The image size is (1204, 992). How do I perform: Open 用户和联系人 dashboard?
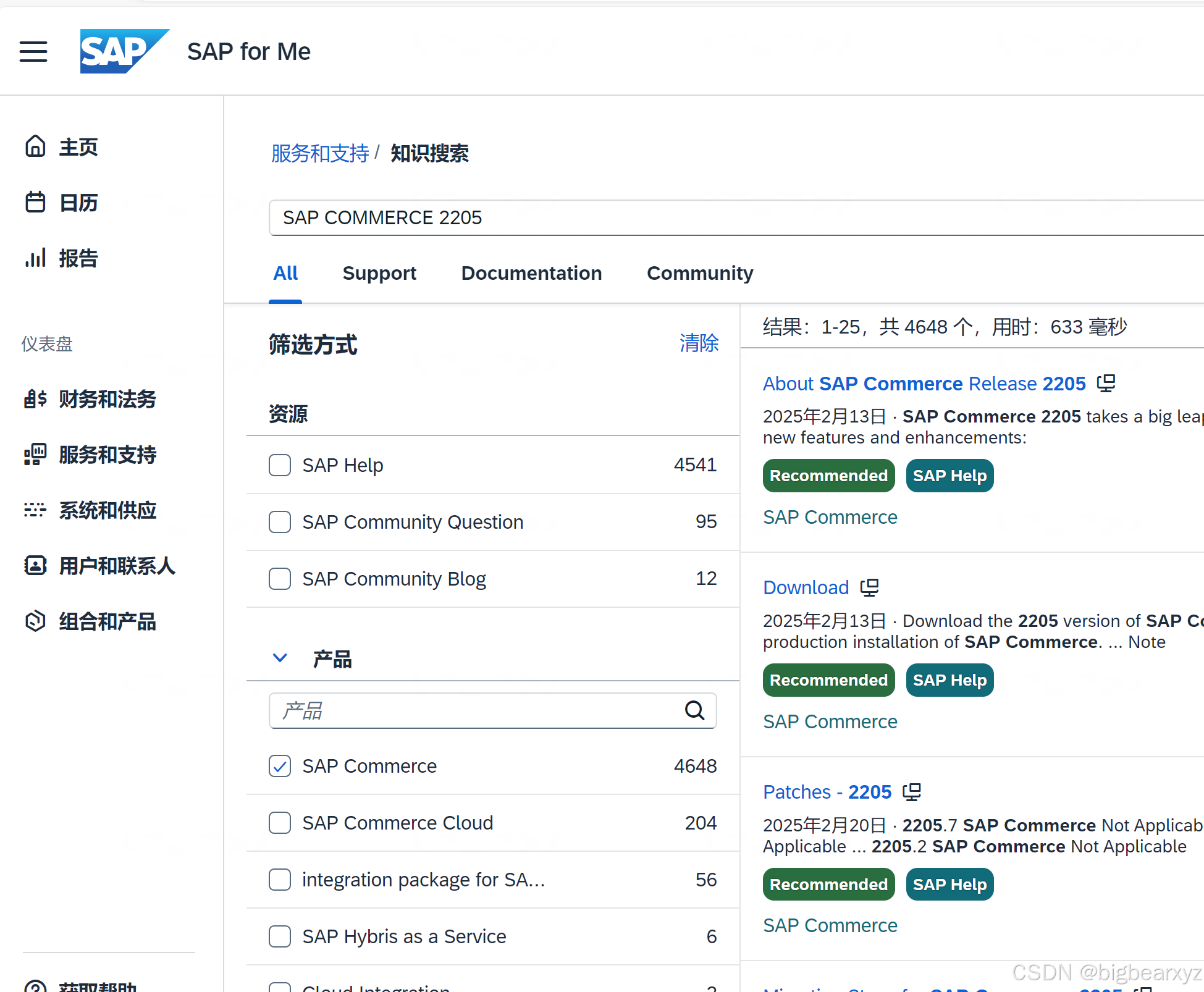[x=117, y=566]
